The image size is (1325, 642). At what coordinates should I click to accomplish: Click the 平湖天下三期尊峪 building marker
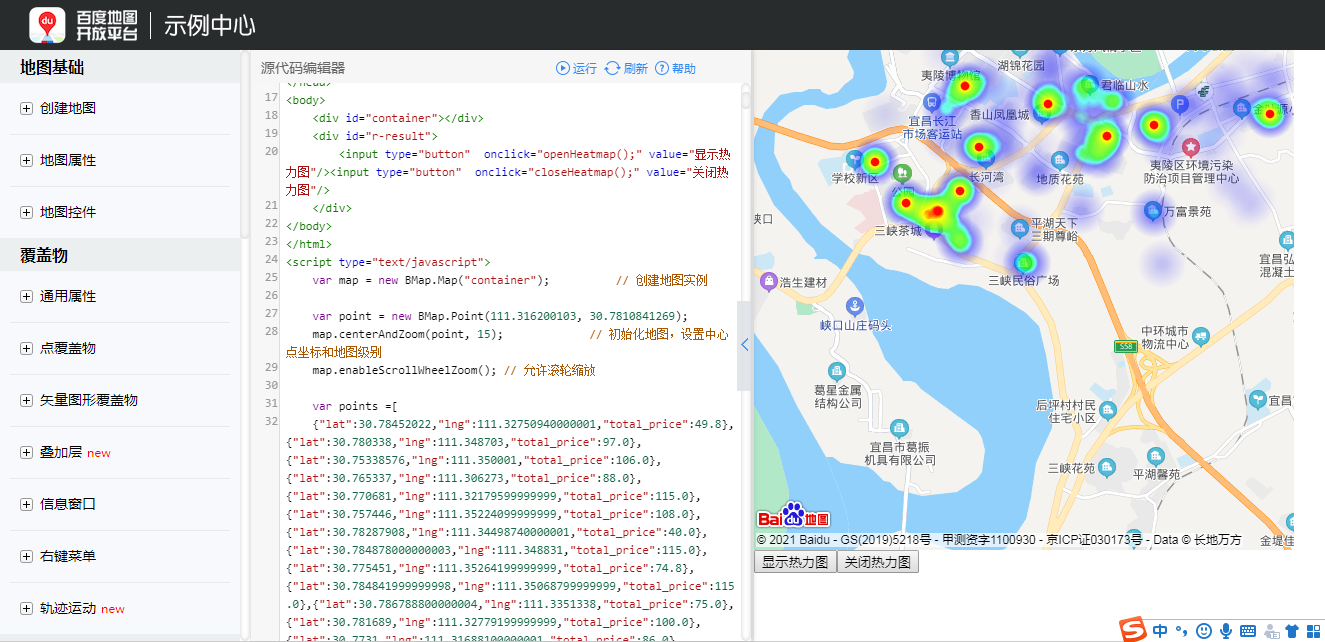tap(1019, 228)
